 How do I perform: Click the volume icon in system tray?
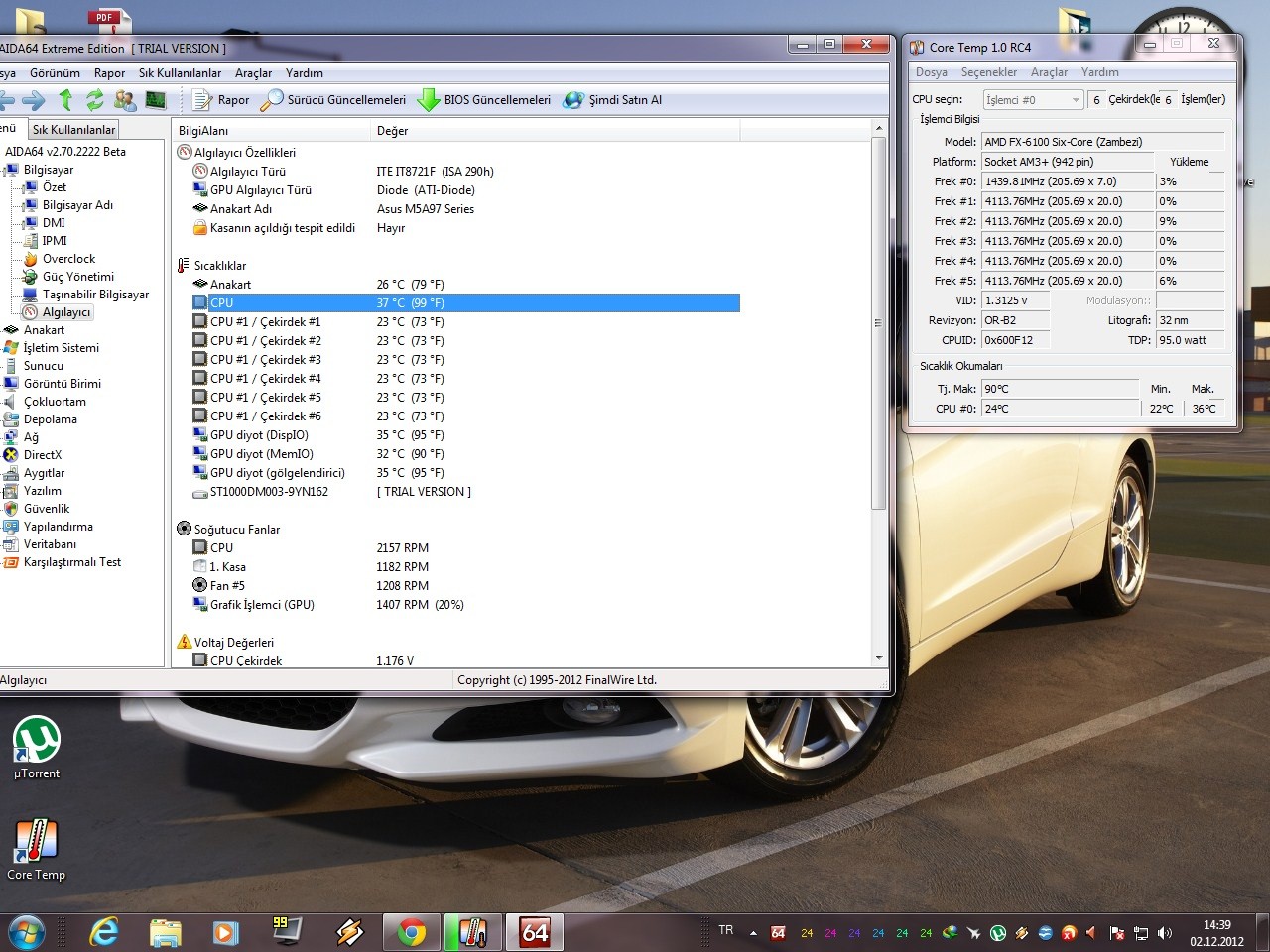[1165, 933]
